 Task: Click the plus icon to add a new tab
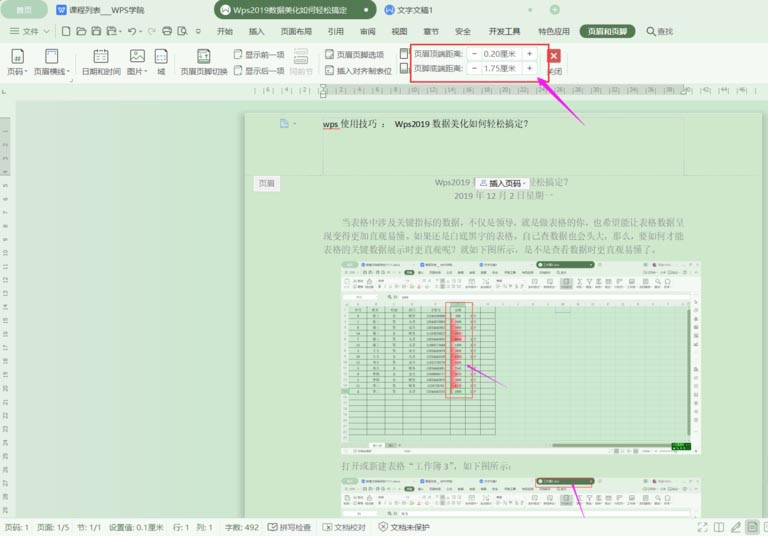click(x=554, y=10)
